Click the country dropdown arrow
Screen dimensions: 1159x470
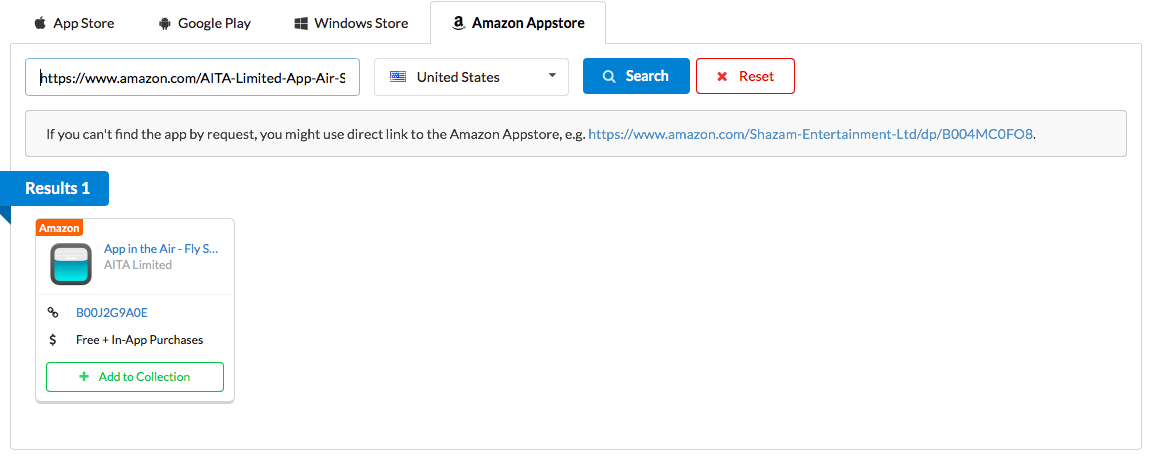[552, 77]
